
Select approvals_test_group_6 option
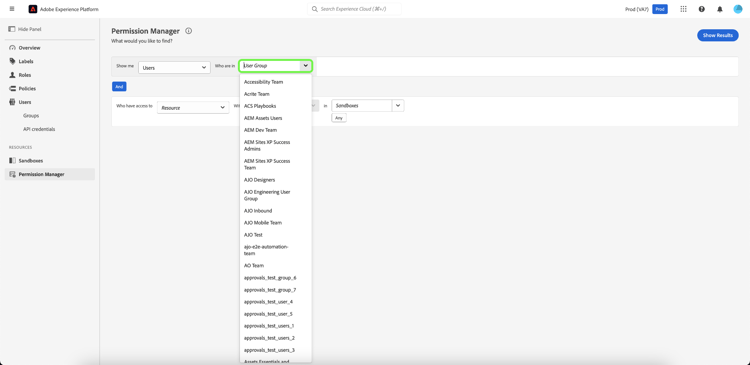click(x=276, y=277)
